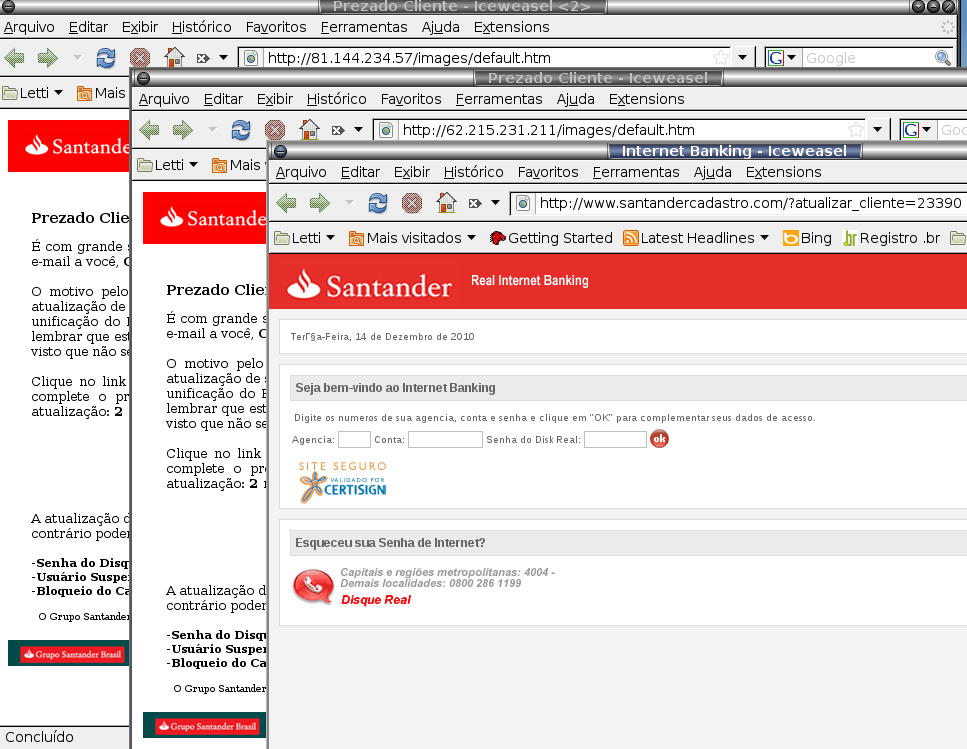Click the red phone Disque Real icon

(313, 586)
